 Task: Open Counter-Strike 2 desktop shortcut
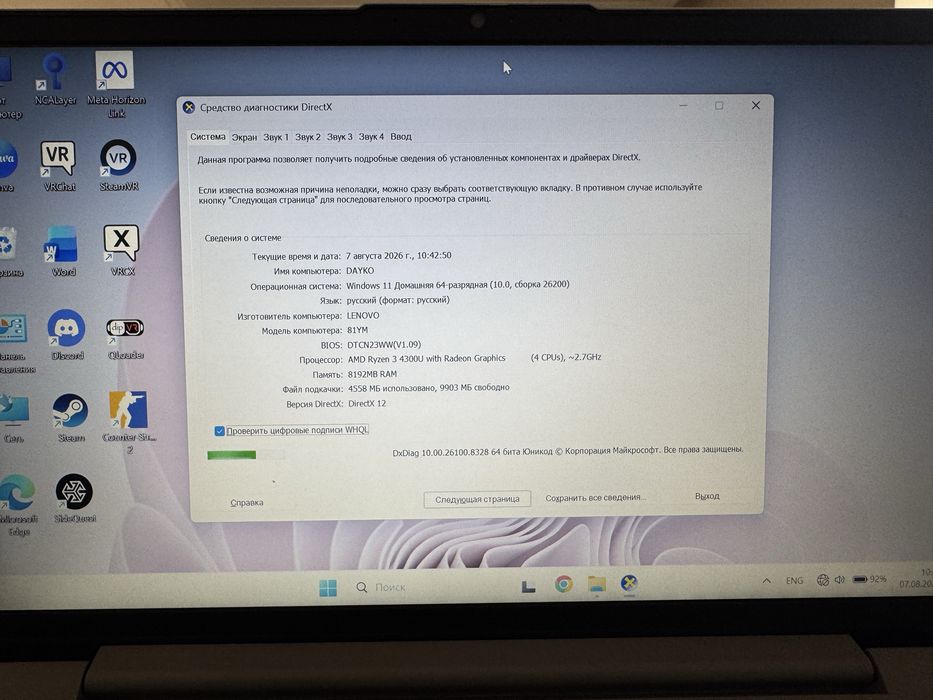tap(129, 421)
